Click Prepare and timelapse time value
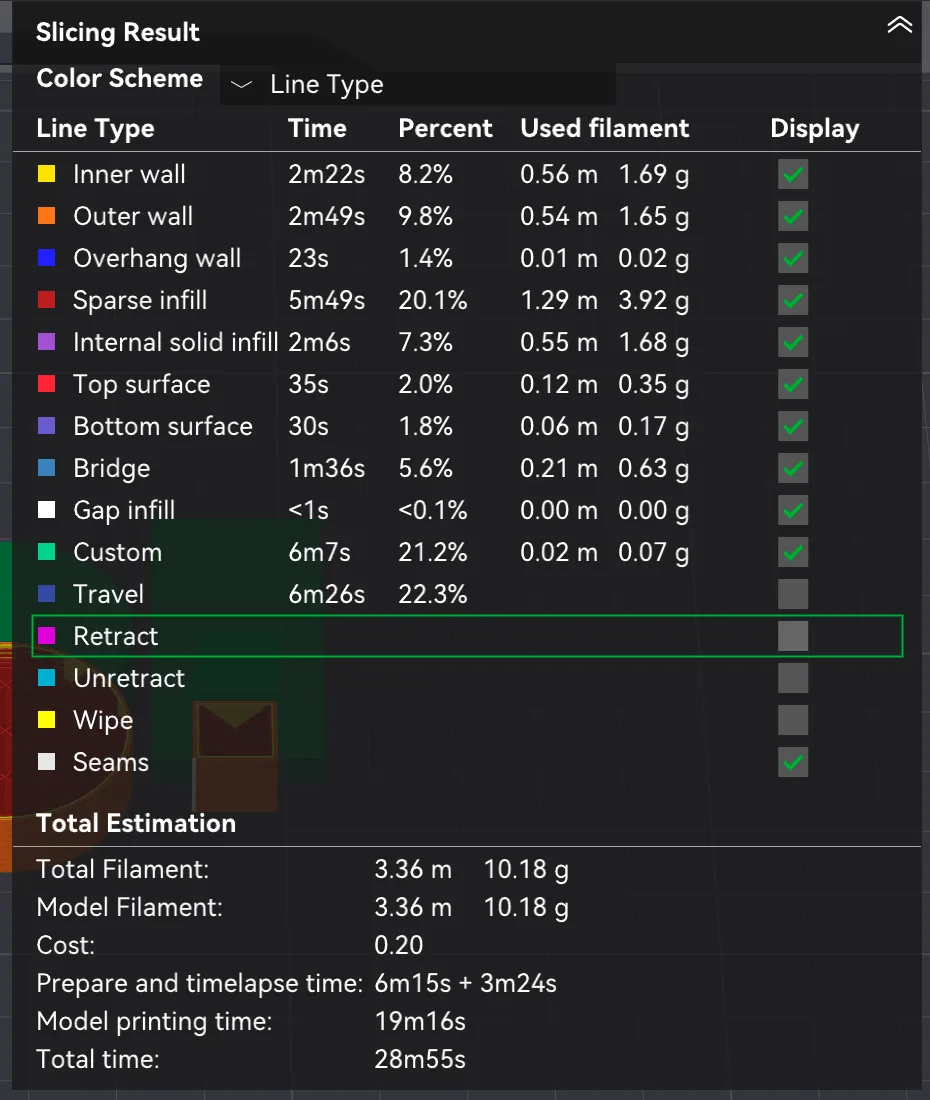Screen dimensions: 930x1100 pyautogui.click(x=466, y=984)
